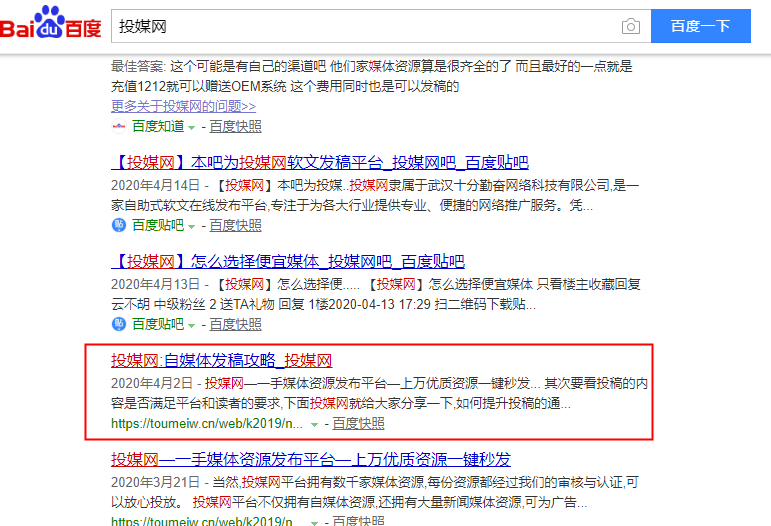Open camera image search icon
Viewport: 771px width, 526px height.
coord(630,26)
